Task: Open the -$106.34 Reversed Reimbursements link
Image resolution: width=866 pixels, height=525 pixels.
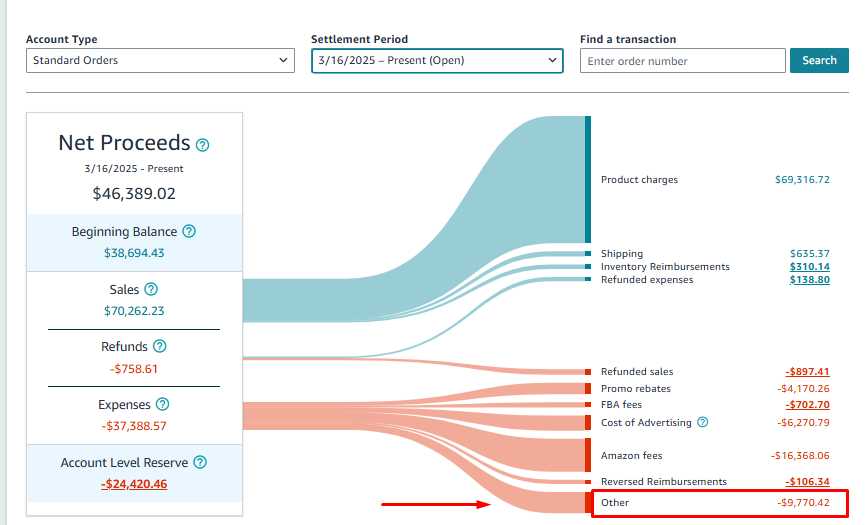Action: point(807,481)
